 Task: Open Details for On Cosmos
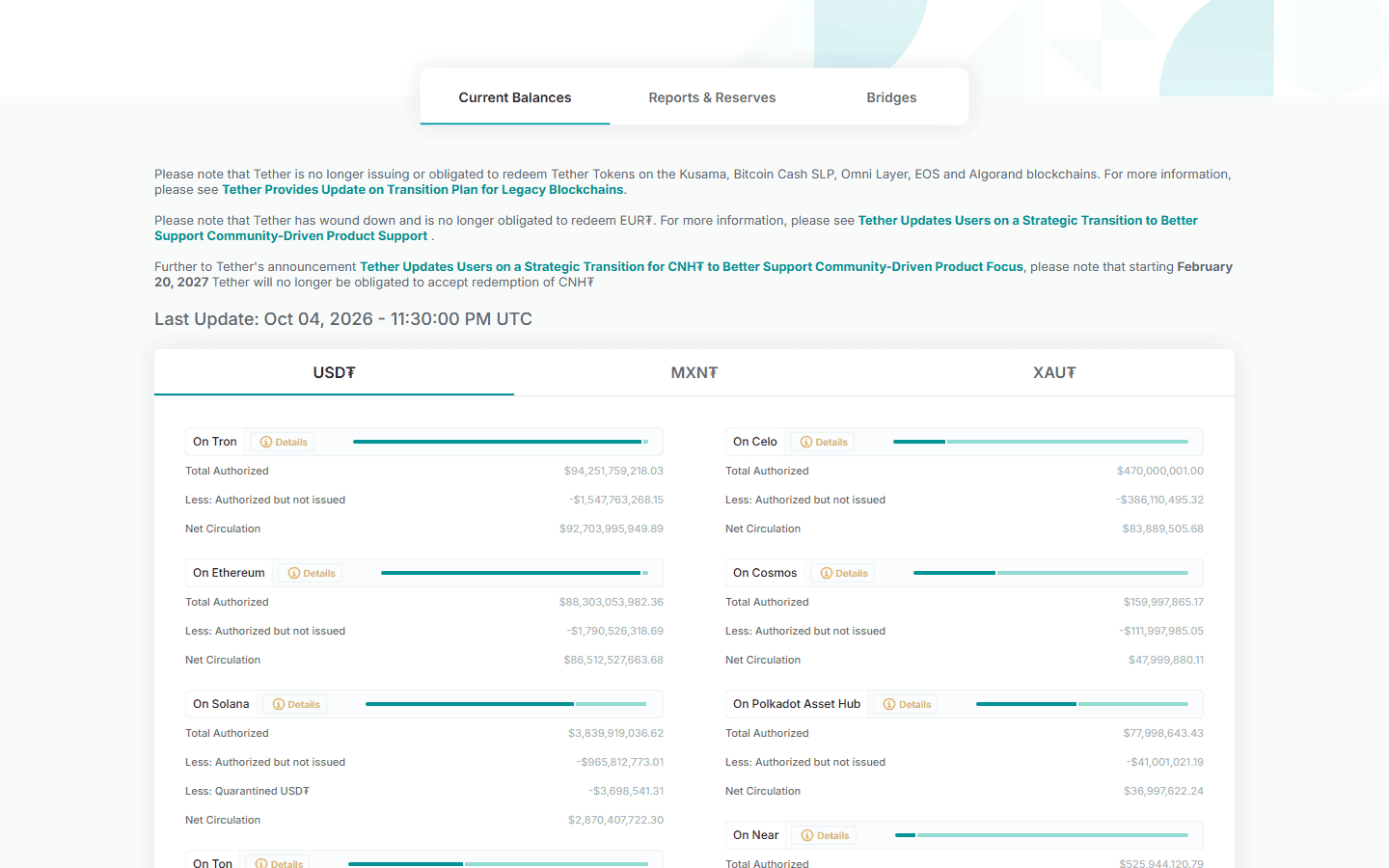coord(843,573)
